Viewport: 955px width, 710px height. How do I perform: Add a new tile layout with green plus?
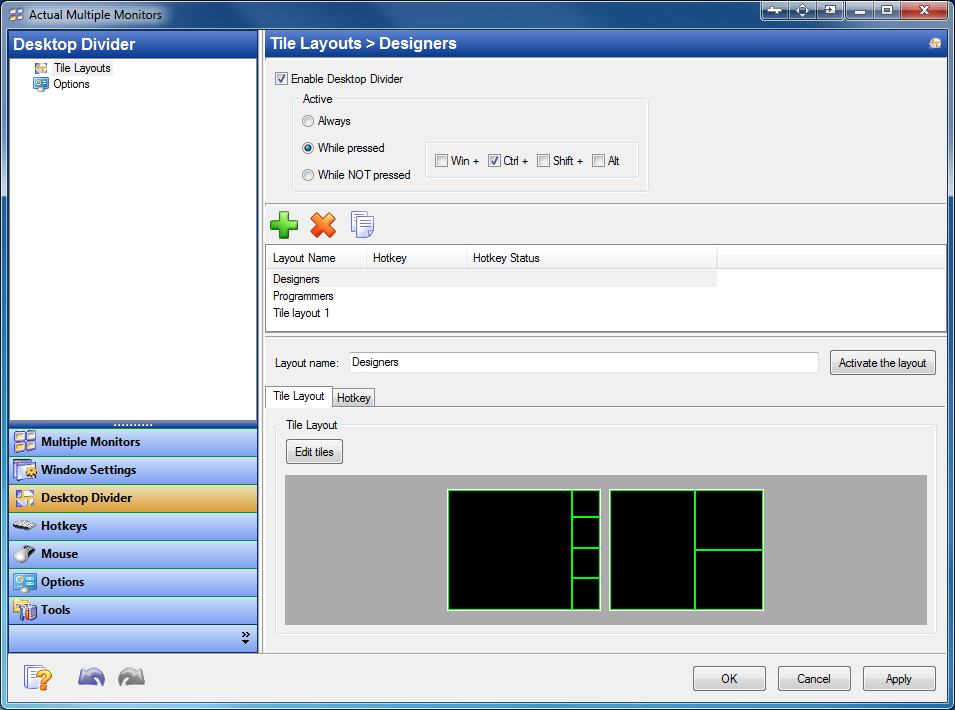point(284,225)
